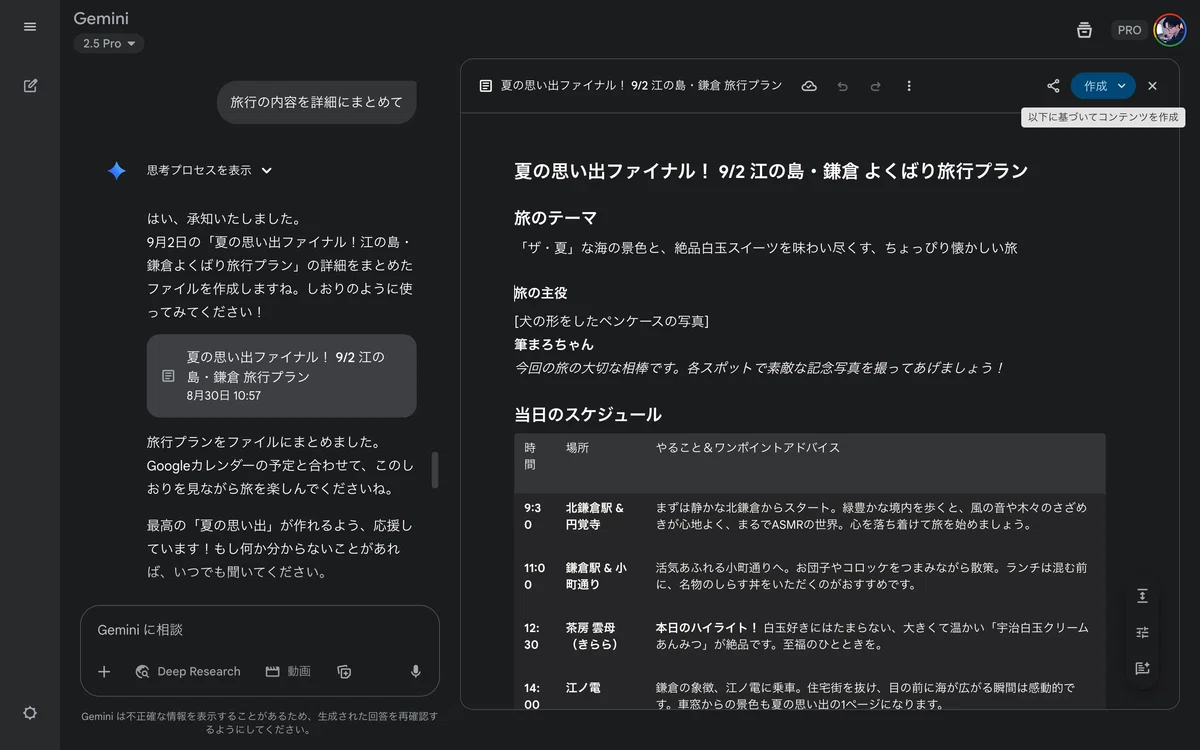Start a new chat with edit icon
This screenshot has width=1200, height=750.
pyautogui.click(x=30, y=86)
